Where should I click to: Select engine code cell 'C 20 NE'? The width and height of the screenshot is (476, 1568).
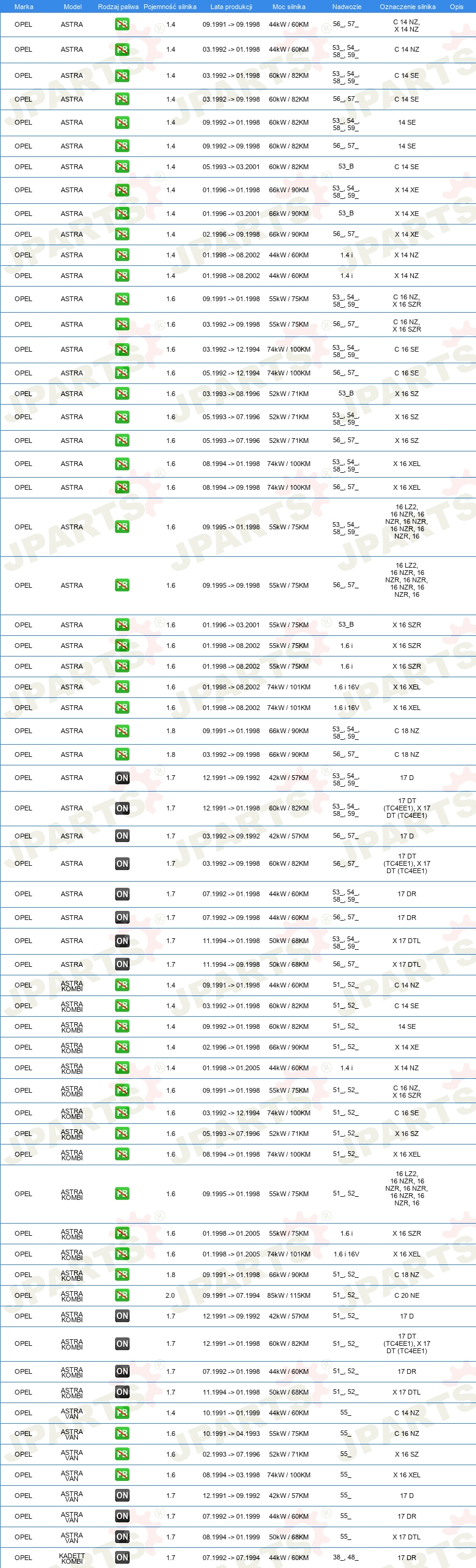pos(407,1295)
